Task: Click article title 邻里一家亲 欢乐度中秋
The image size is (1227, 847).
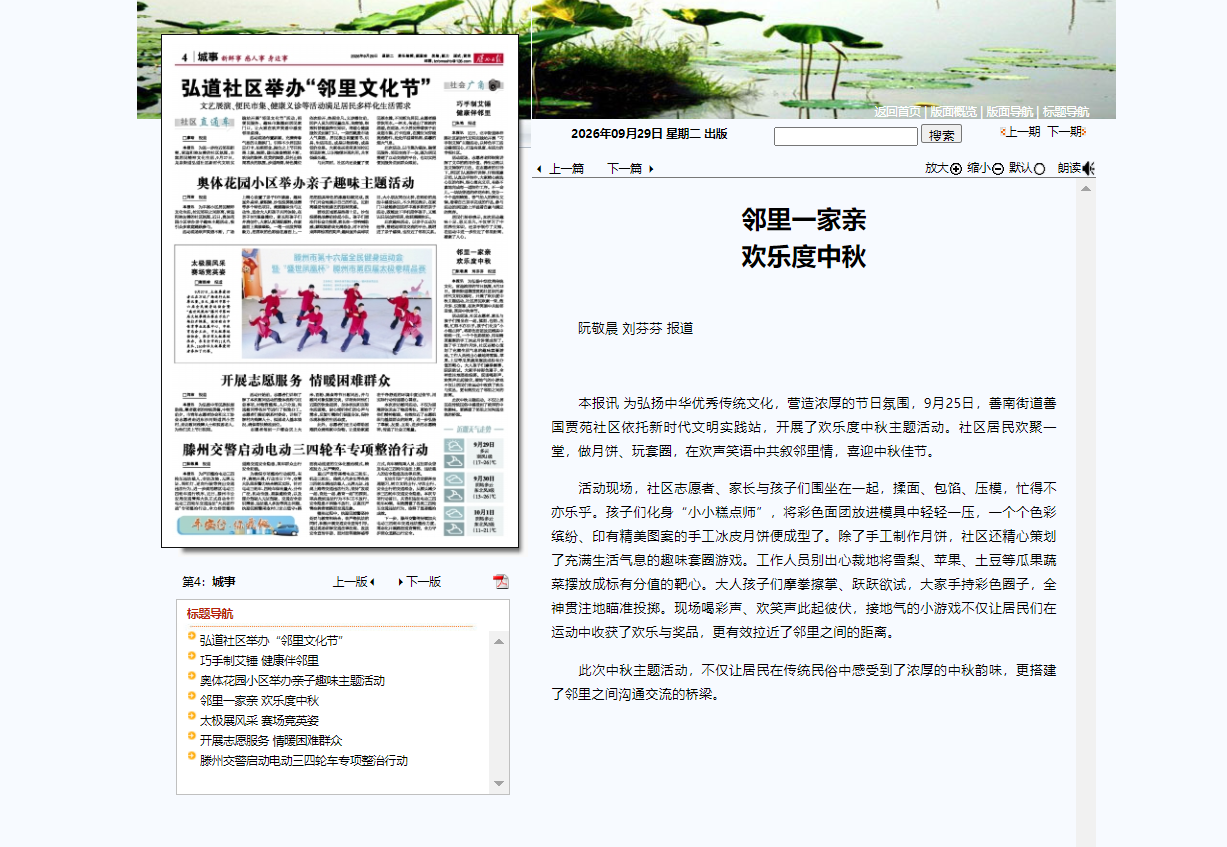Action: pos(803,238)
